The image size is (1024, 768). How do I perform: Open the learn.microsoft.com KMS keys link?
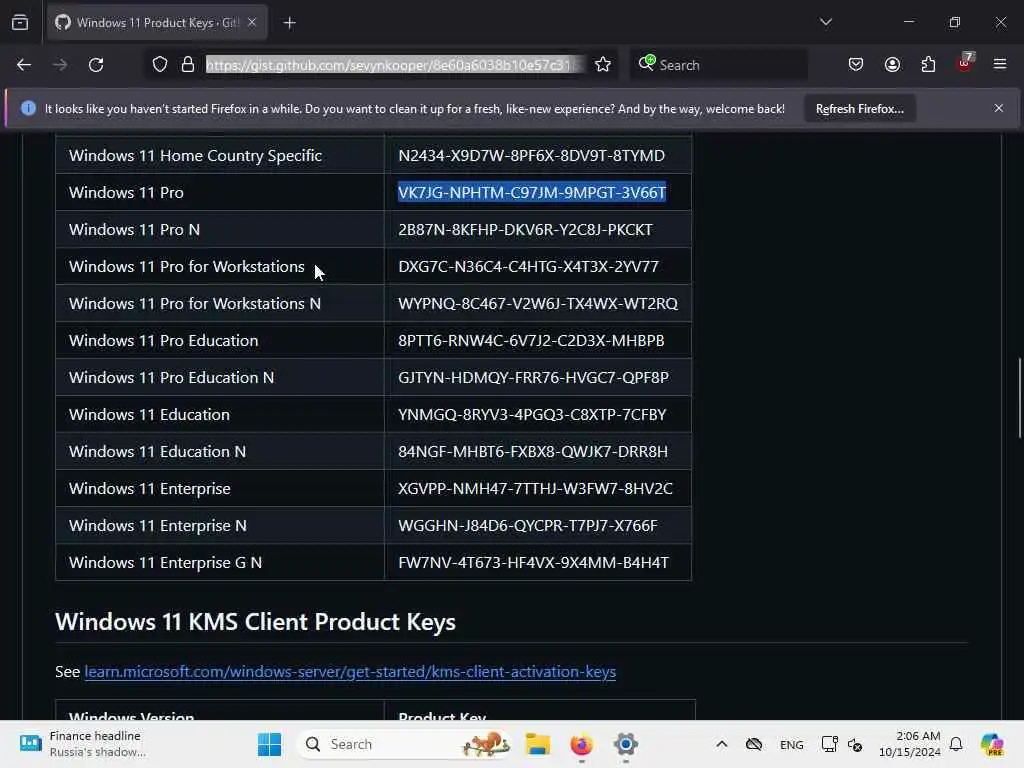[x=350, y=672]
